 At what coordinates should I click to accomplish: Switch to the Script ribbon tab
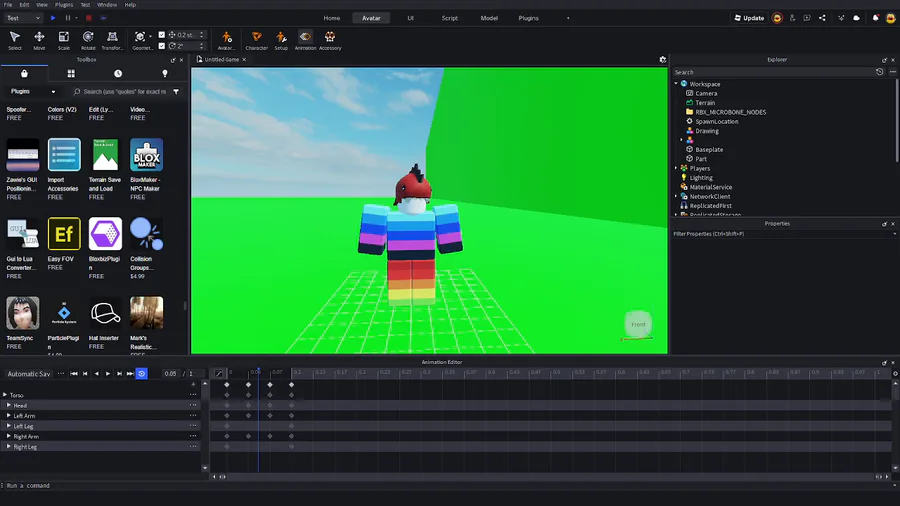pos(449,18)
